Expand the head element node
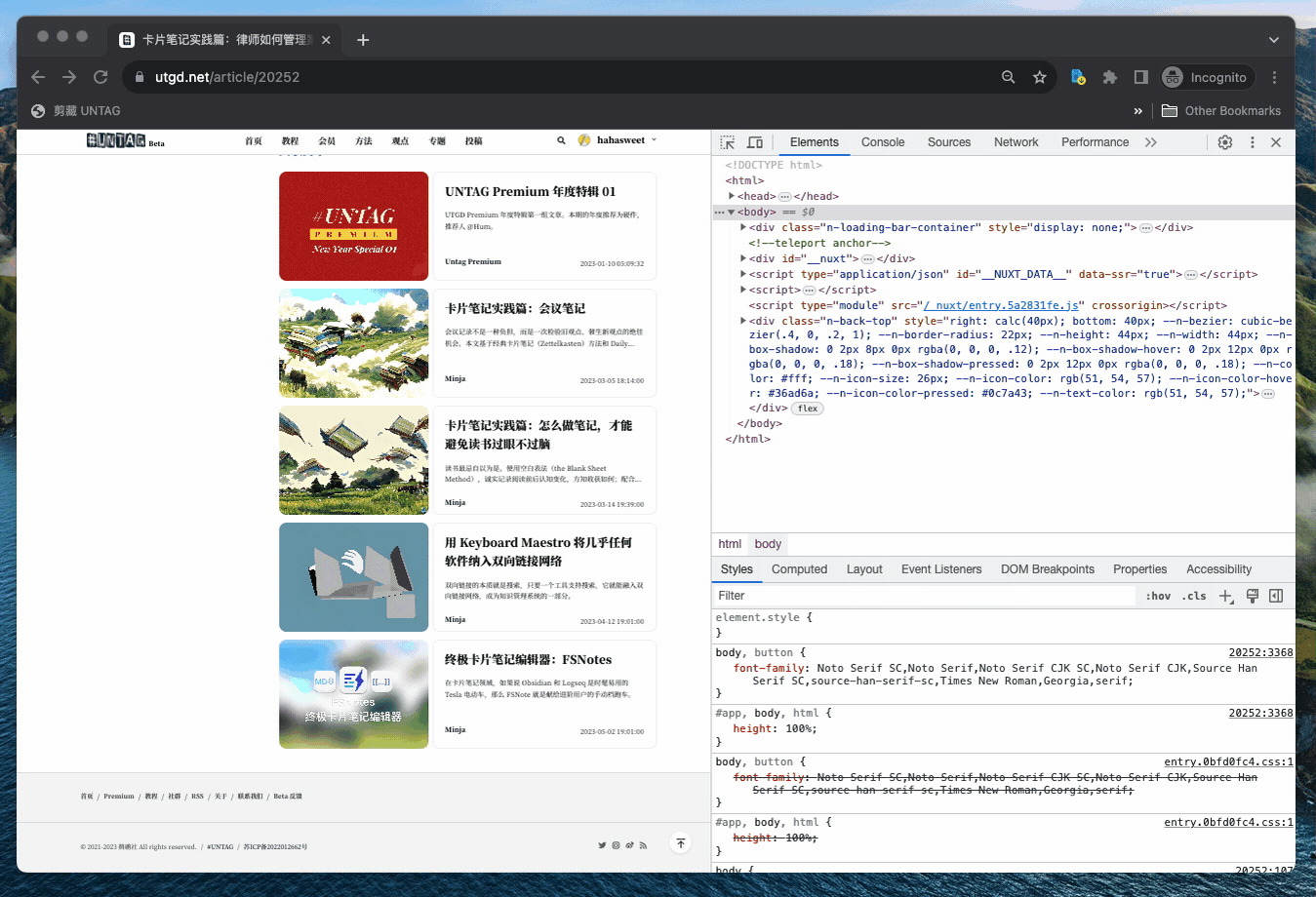The width and height of the screenshot is (1316, 897). pos(732,196)
